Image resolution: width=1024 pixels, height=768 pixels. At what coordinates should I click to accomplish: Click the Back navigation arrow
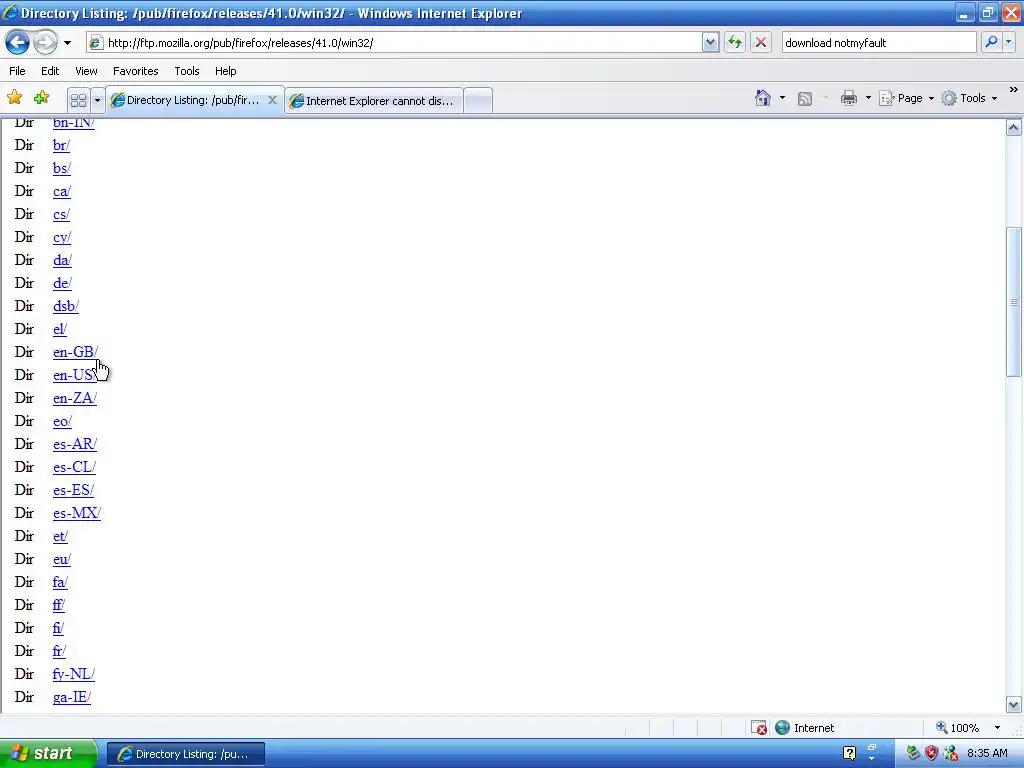tap(18, 43)
